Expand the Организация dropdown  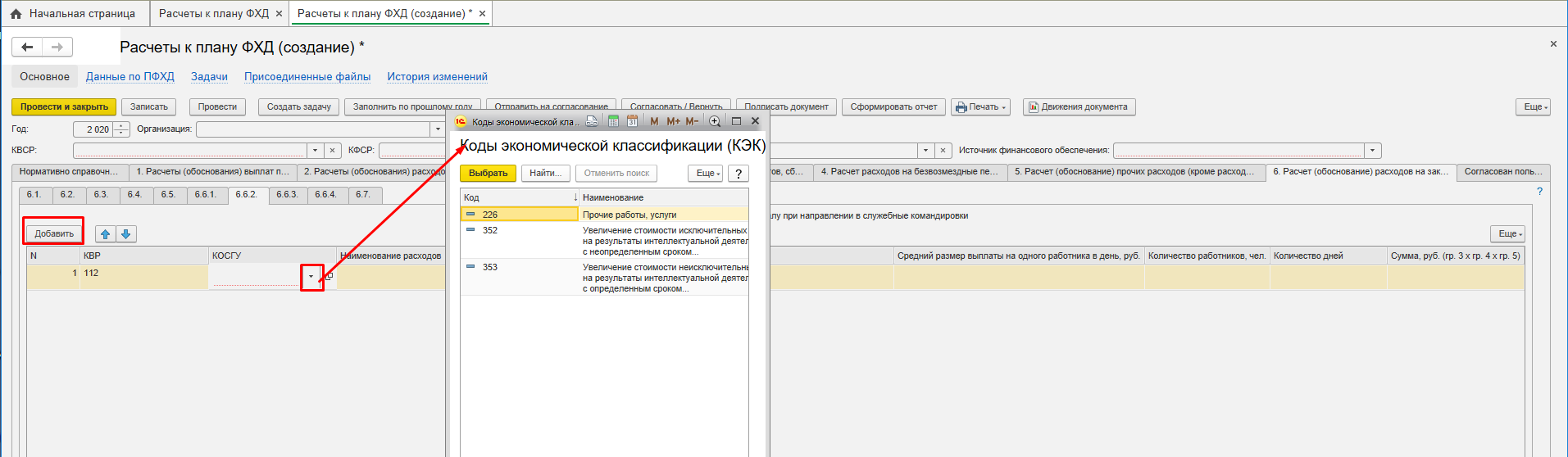click(438, 129)
